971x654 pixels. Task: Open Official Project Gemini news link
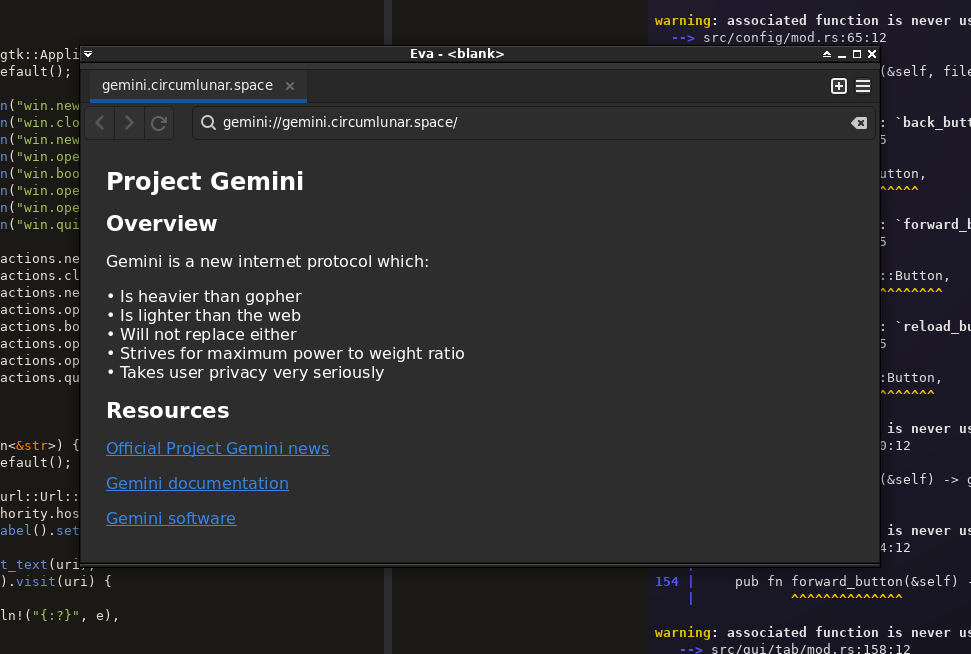tap(217, 448)
